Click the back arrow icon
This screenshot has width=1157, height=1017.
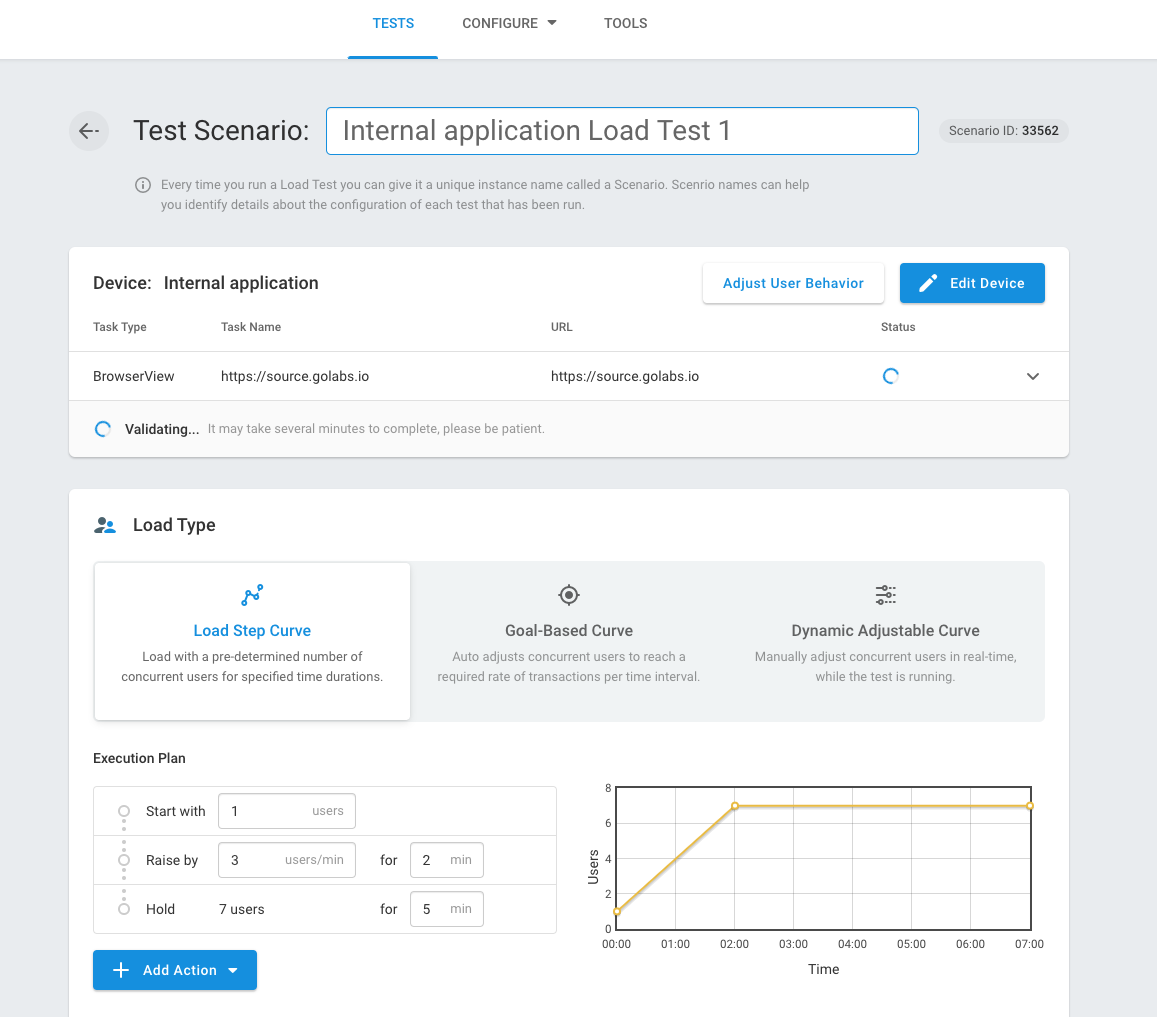click(x=89, y=131)
